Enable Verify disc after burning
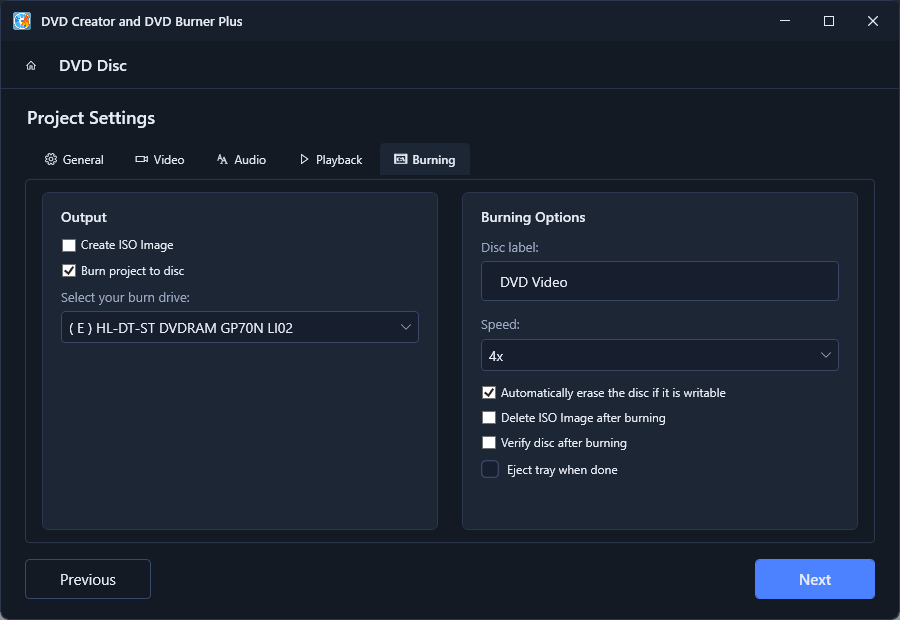This screenshot has height=620, width=900. 489,443
